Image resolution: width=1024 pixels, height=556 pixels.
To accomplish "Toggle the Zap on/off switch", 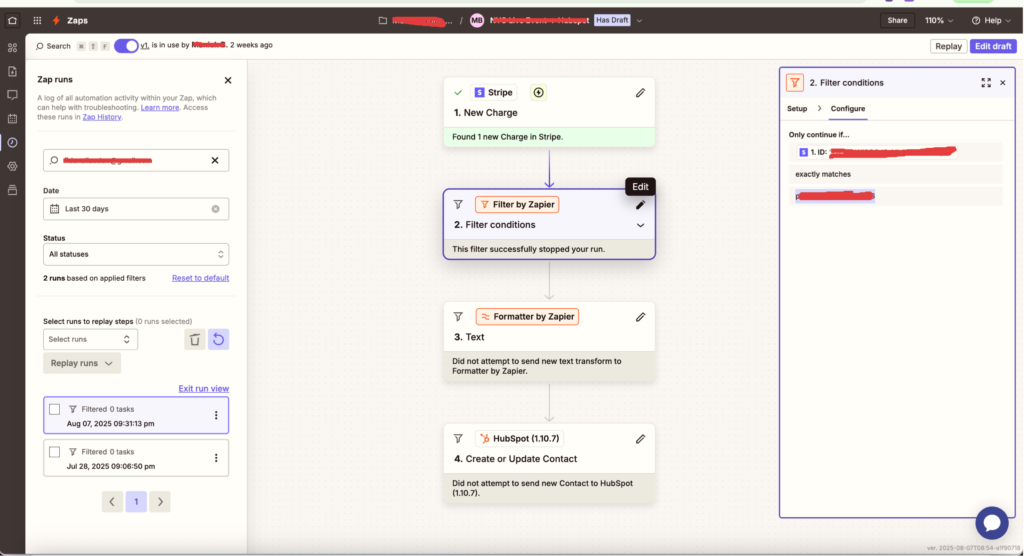I will point(126,46).
